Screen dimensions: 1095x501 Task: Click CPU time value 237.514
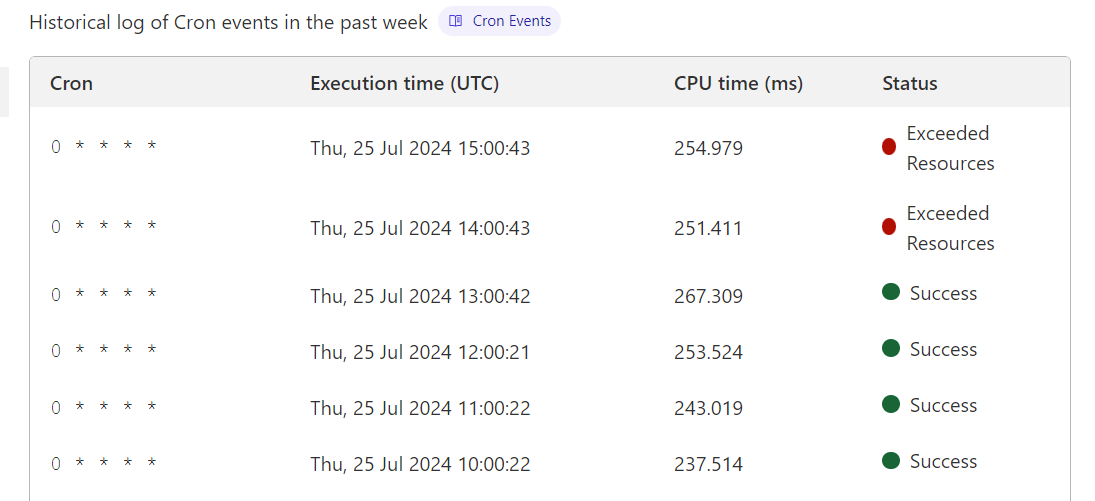708,464
